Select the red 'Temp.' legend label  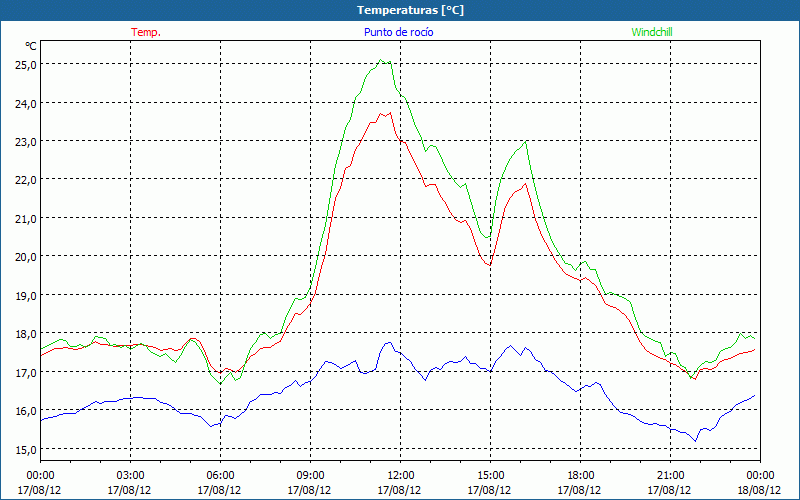[x=146, y=32]
